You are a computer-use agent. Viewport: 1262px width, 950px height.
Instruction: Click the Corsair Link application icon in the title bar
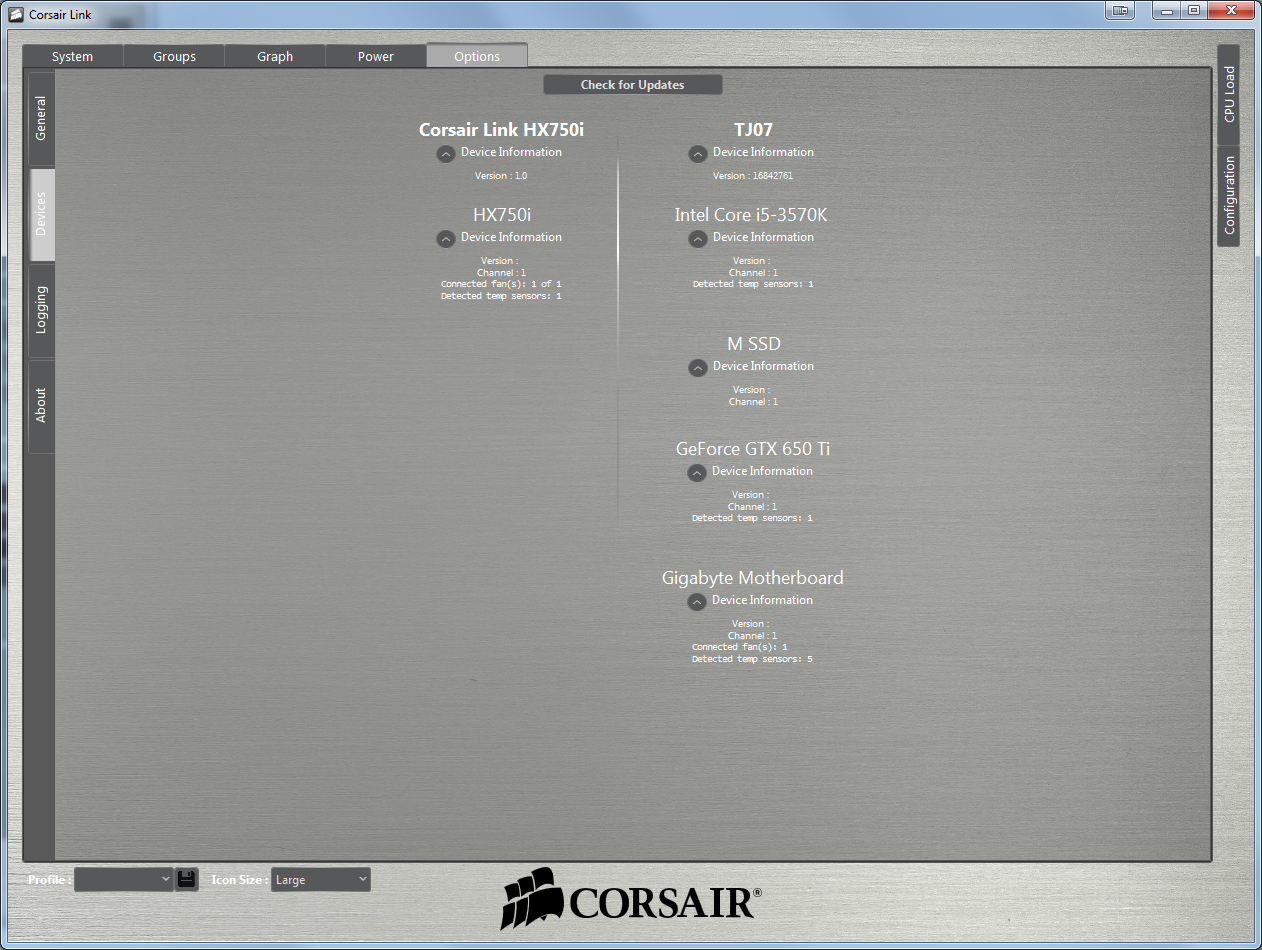pos(16,14)
